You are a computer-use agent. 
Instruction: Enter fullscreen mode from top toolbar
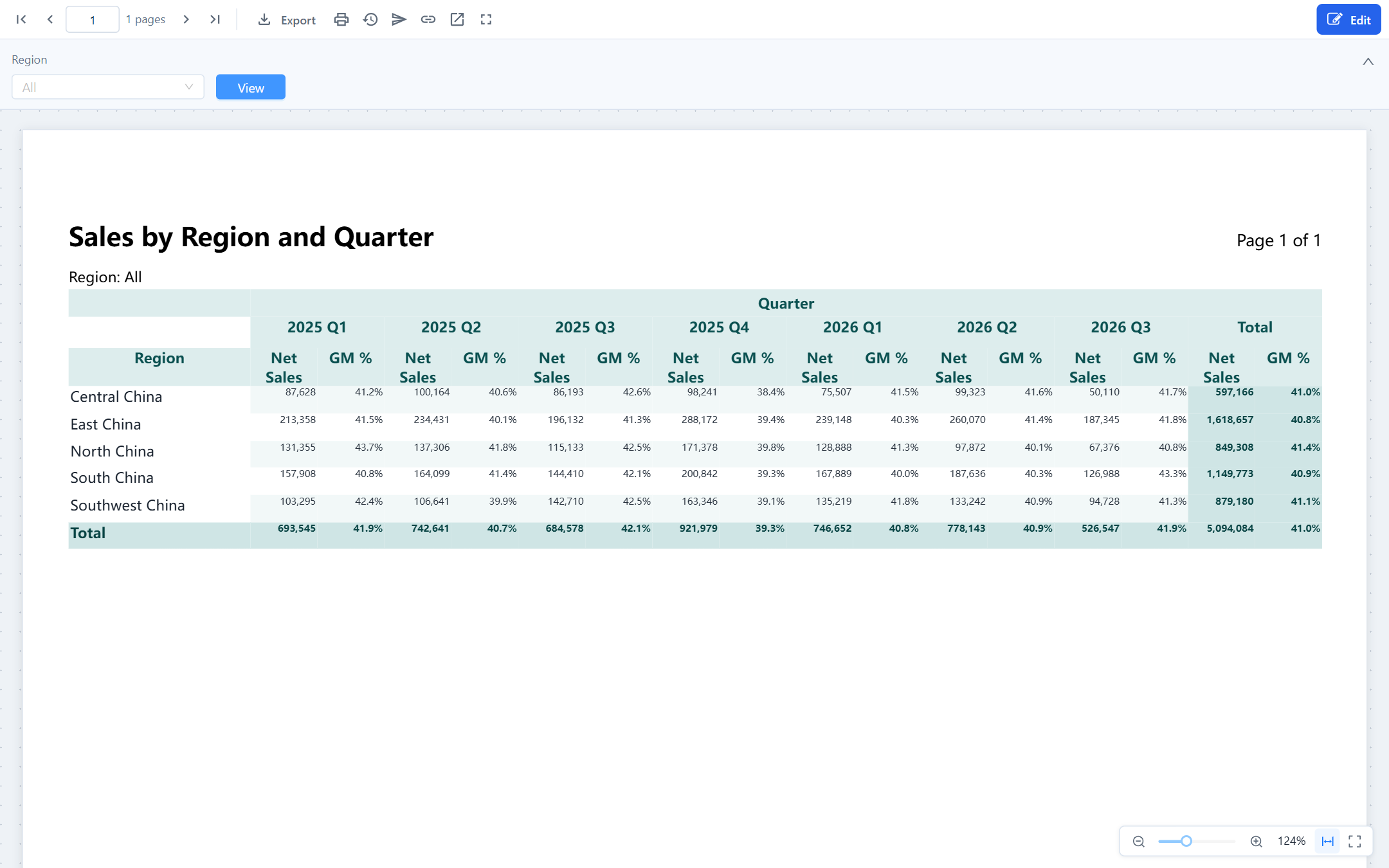pos(486,19)
